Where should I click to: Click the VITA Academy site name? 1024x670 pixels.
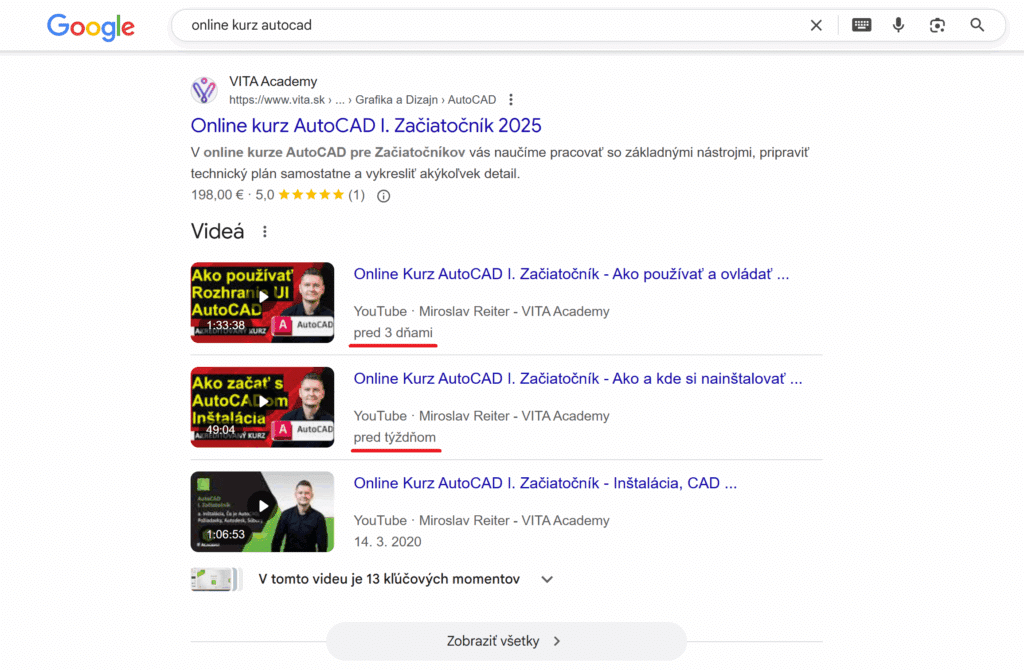coord(273,82)
